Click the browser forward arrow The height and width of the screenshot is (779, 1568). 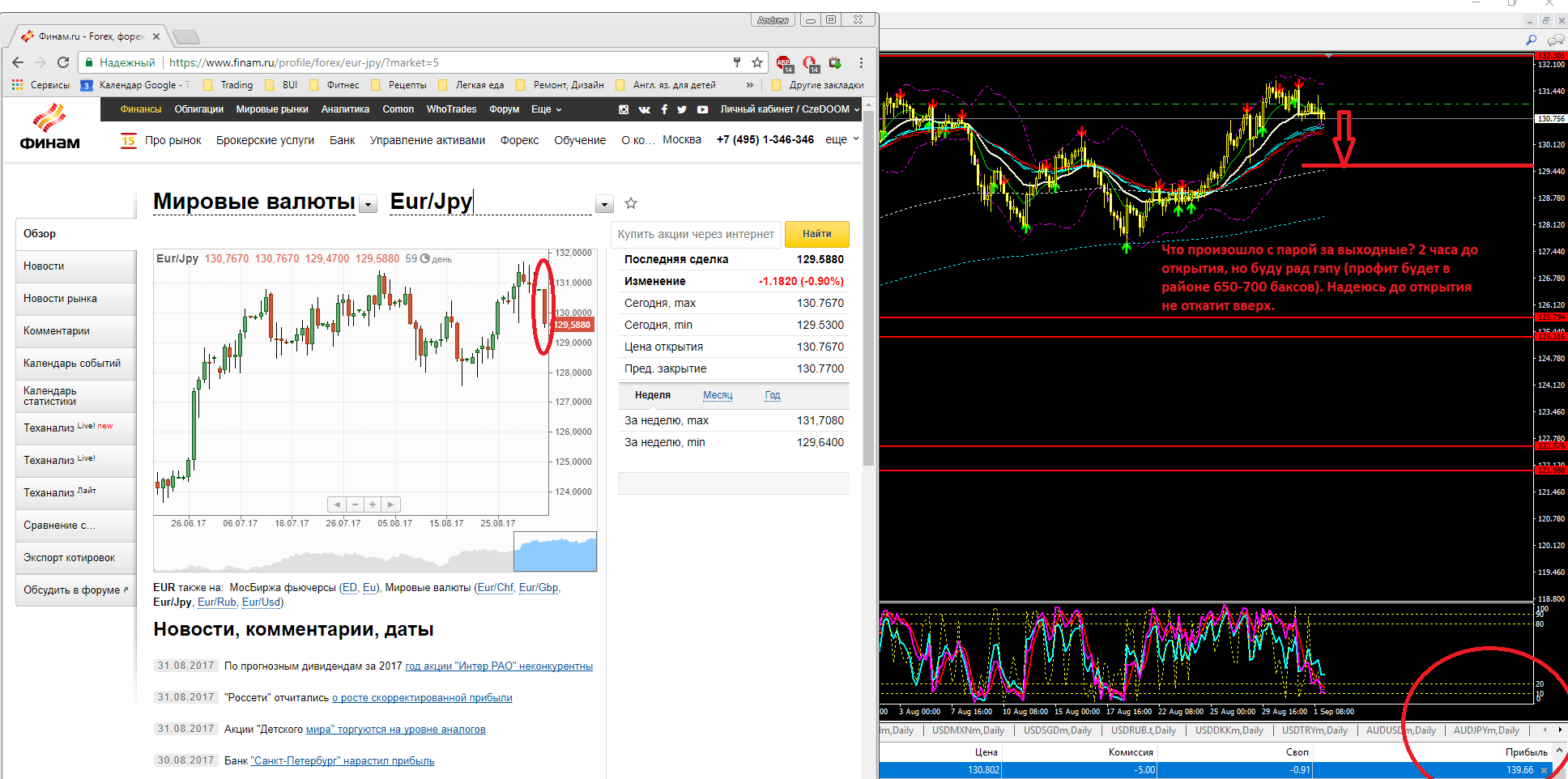(40, 62)
